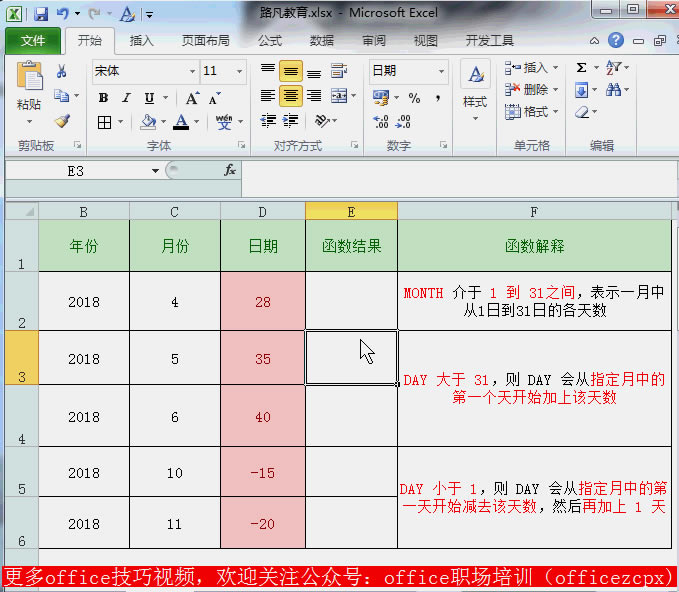Switch to the 审阅 Review tab
679x592 pixels.
click(x=374, y=41)
